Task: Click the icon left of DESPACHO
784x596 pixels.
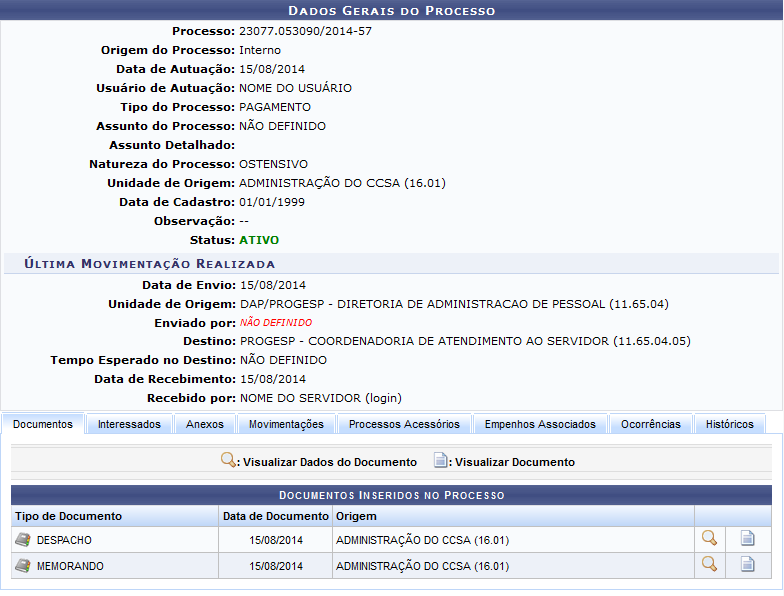Action: coord(23,540)
